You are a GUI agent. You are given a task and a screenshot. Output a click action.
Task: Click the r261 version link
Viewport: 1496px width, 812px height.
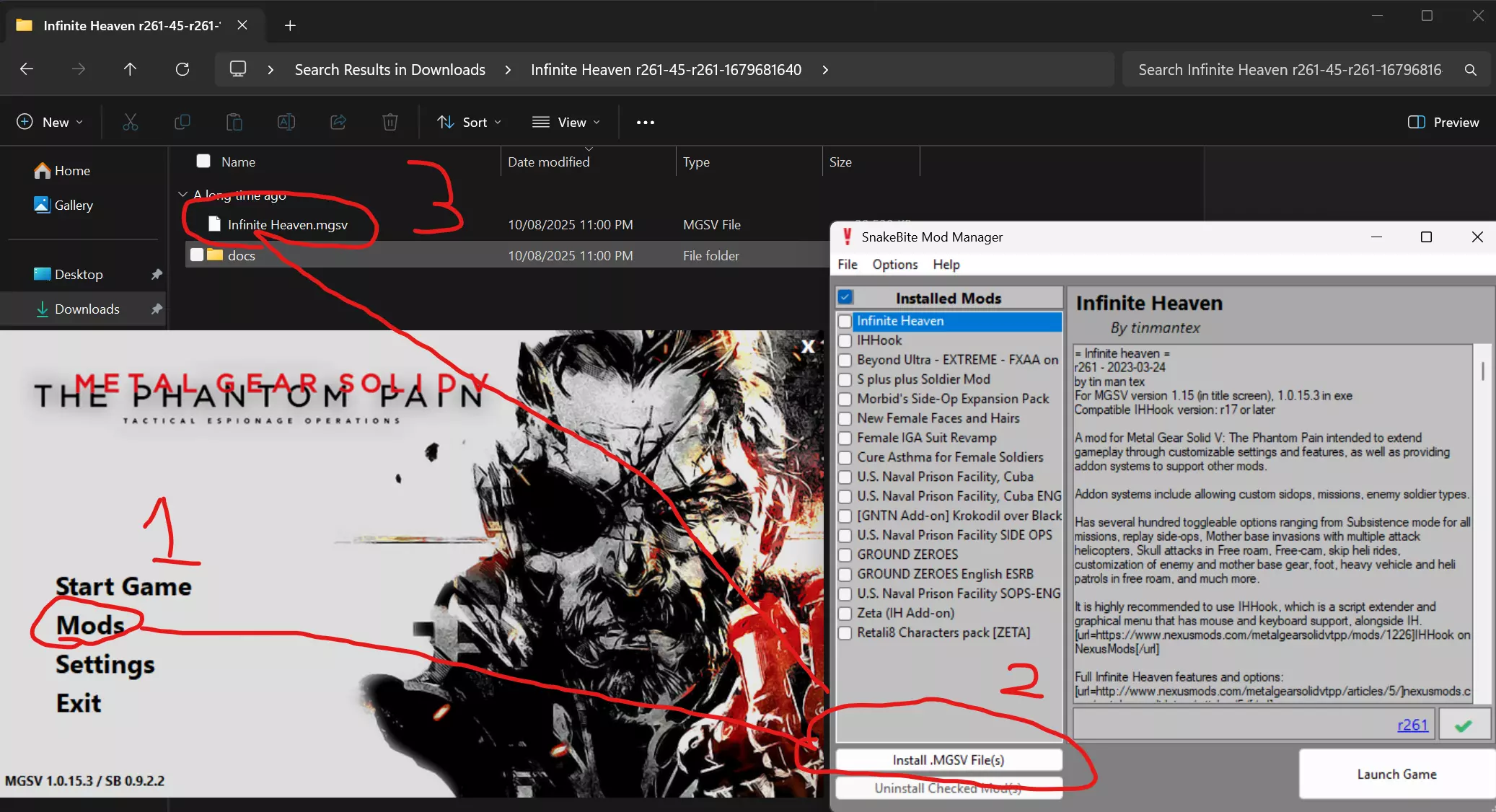[1412, 725]
